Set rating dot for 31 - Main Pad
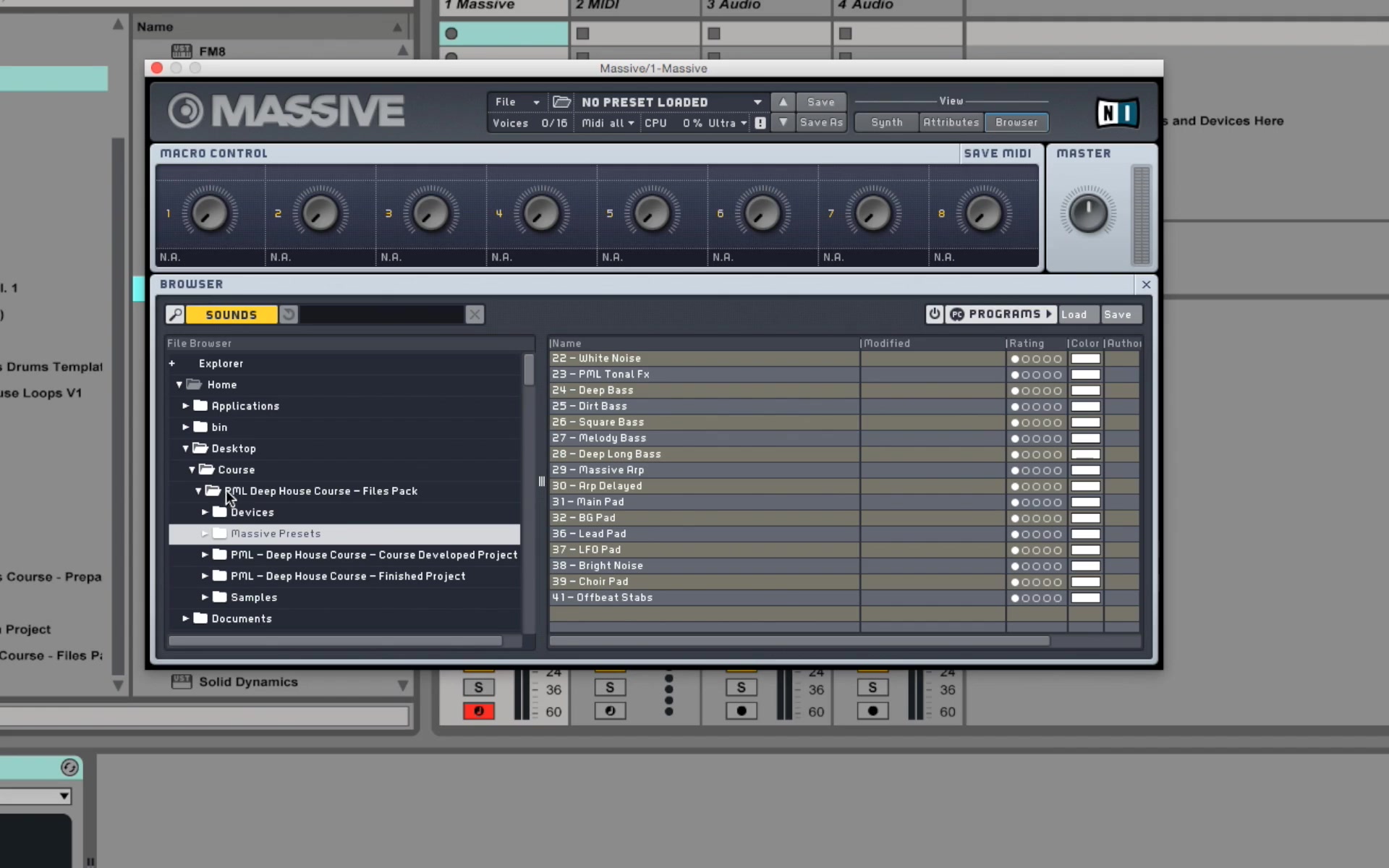This screenshot has width=1389, height=868. tap(1015, 502)
